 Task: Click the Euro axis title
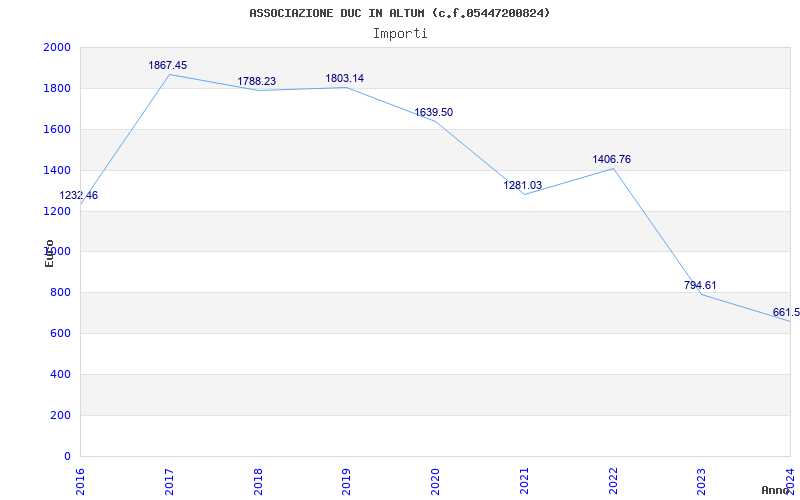[49, 253]
